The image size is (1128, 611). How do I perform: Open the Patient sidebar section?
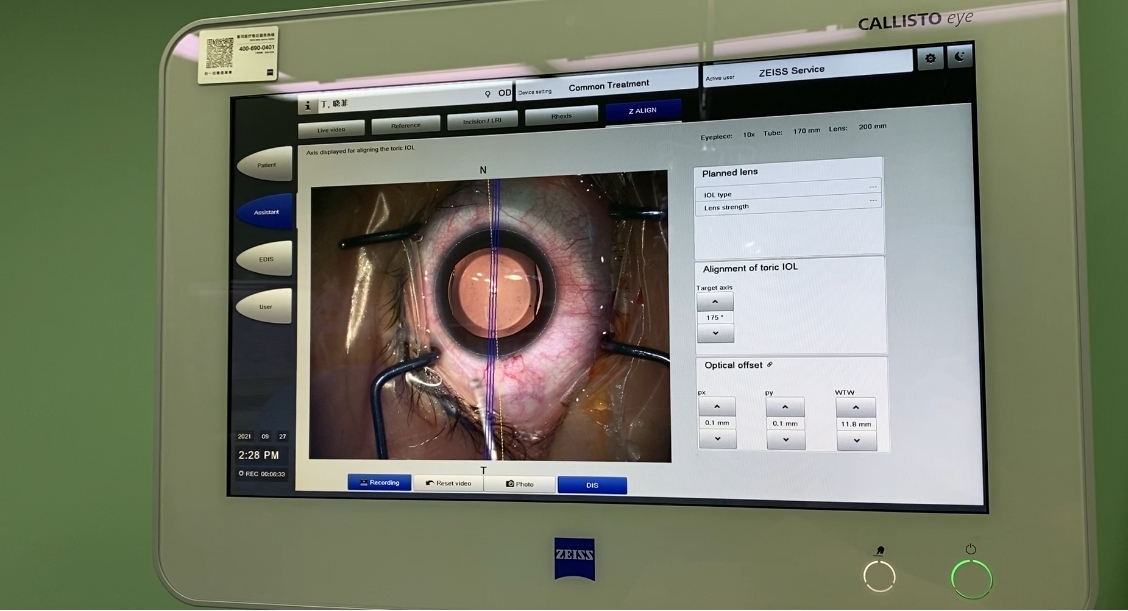tap(265, 165)
